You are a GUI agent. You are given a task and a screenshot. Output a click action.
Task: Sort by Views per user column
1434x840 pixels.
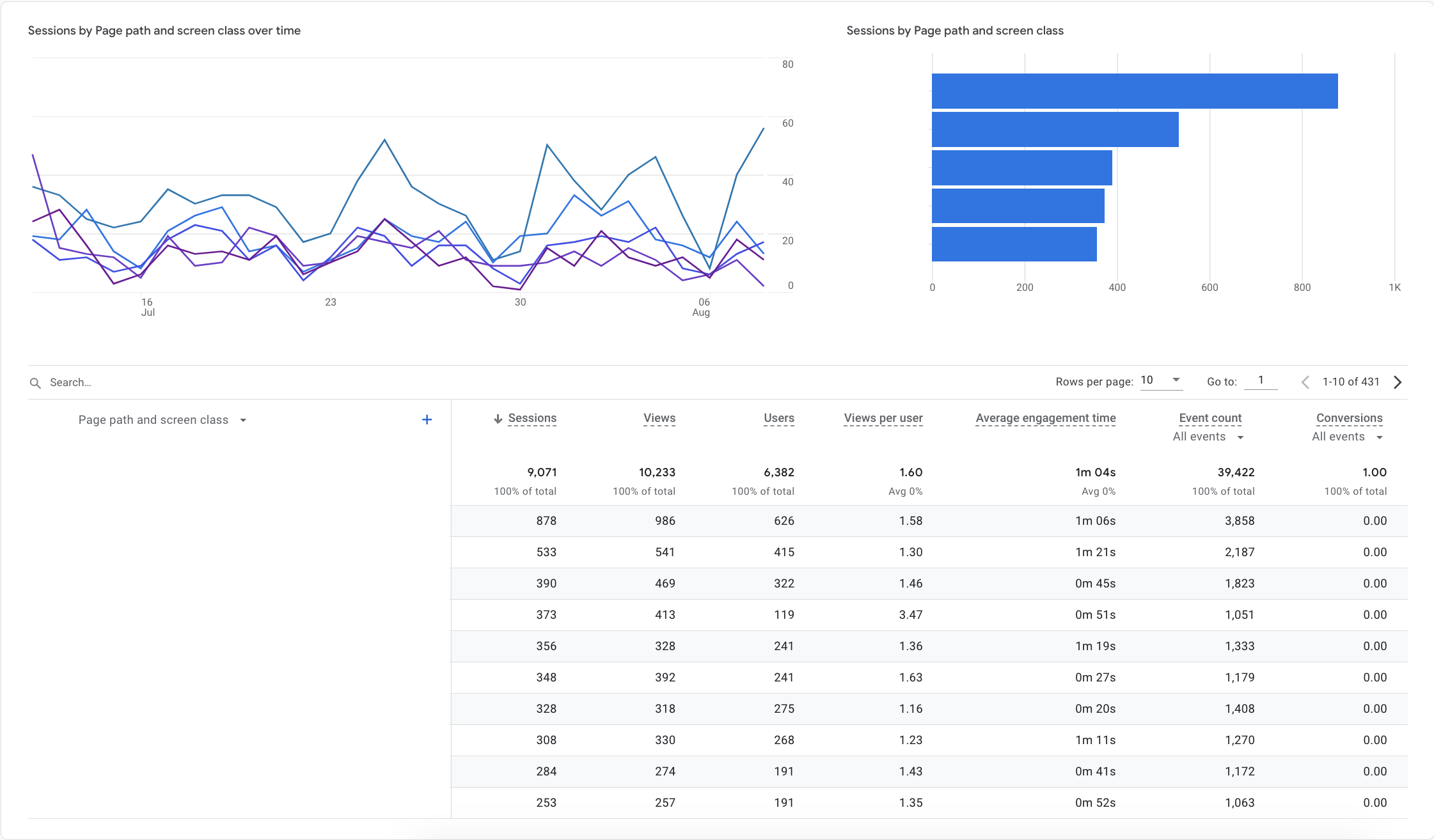(x=883, y=418)
